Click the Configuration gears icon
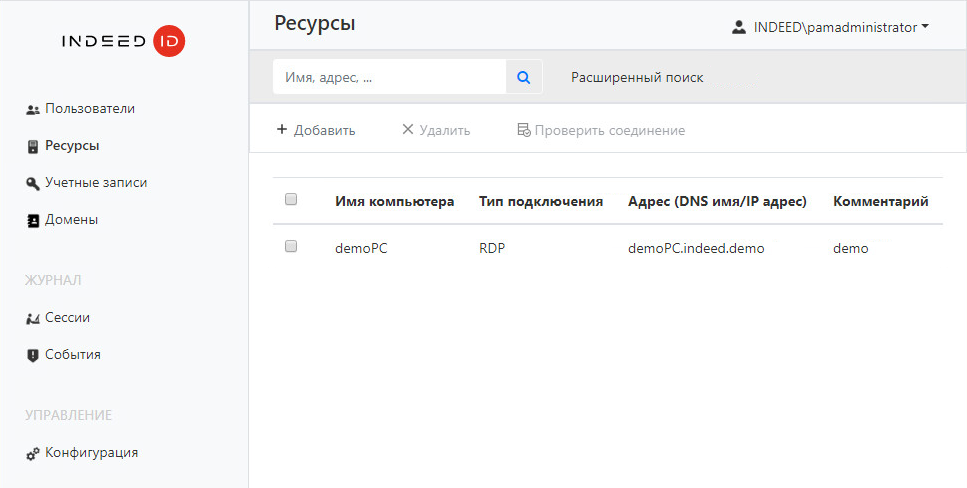 point(32,453)
